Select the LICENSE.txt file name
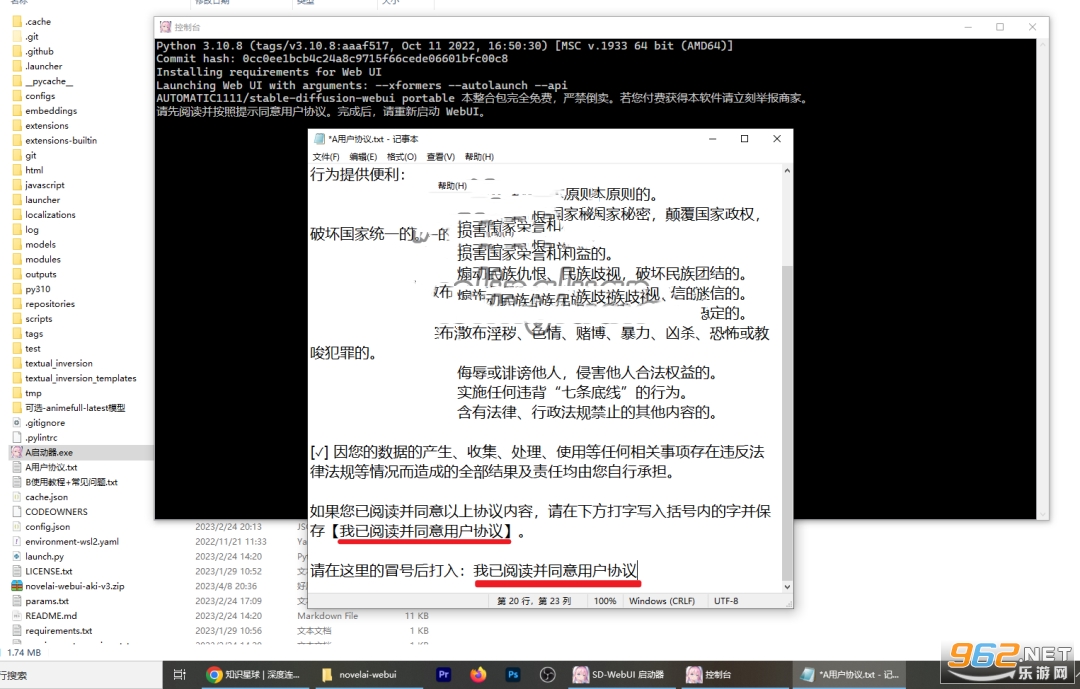Viewport: 1080px width, 689px height. (x=48, y=570)
